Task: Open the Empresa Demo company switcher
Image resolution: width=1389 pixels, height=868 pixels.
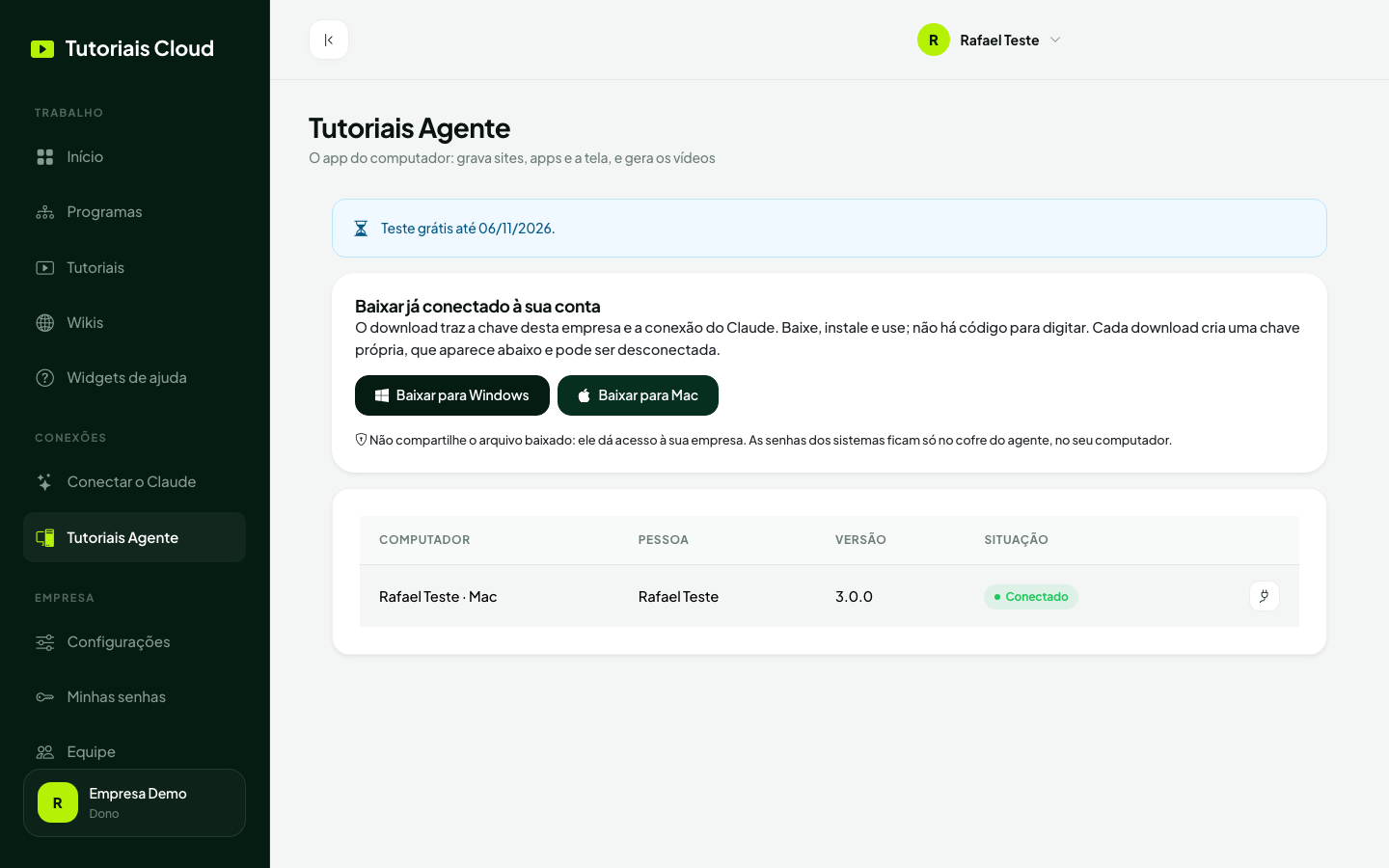Action: [134, 802]
